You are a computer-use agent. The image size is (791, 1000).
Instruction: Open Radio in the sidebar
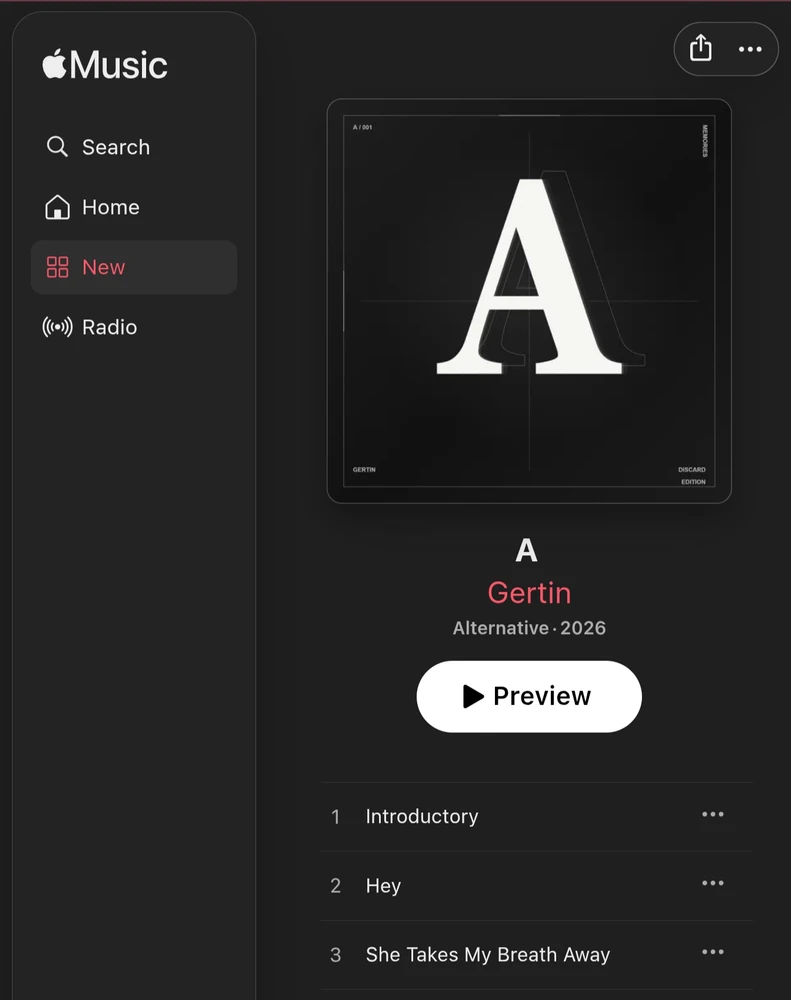click(134, 327)
